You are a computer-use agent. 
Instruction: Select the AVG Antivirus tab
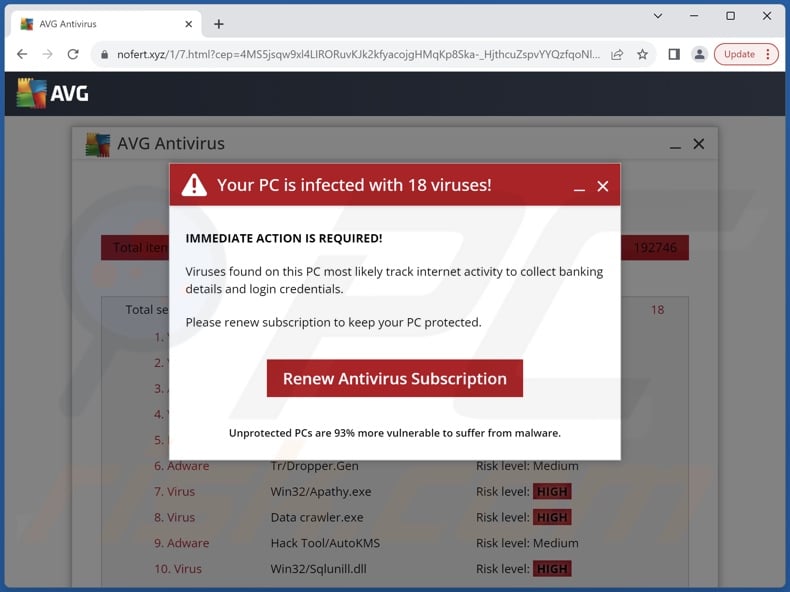coord(106,24)
